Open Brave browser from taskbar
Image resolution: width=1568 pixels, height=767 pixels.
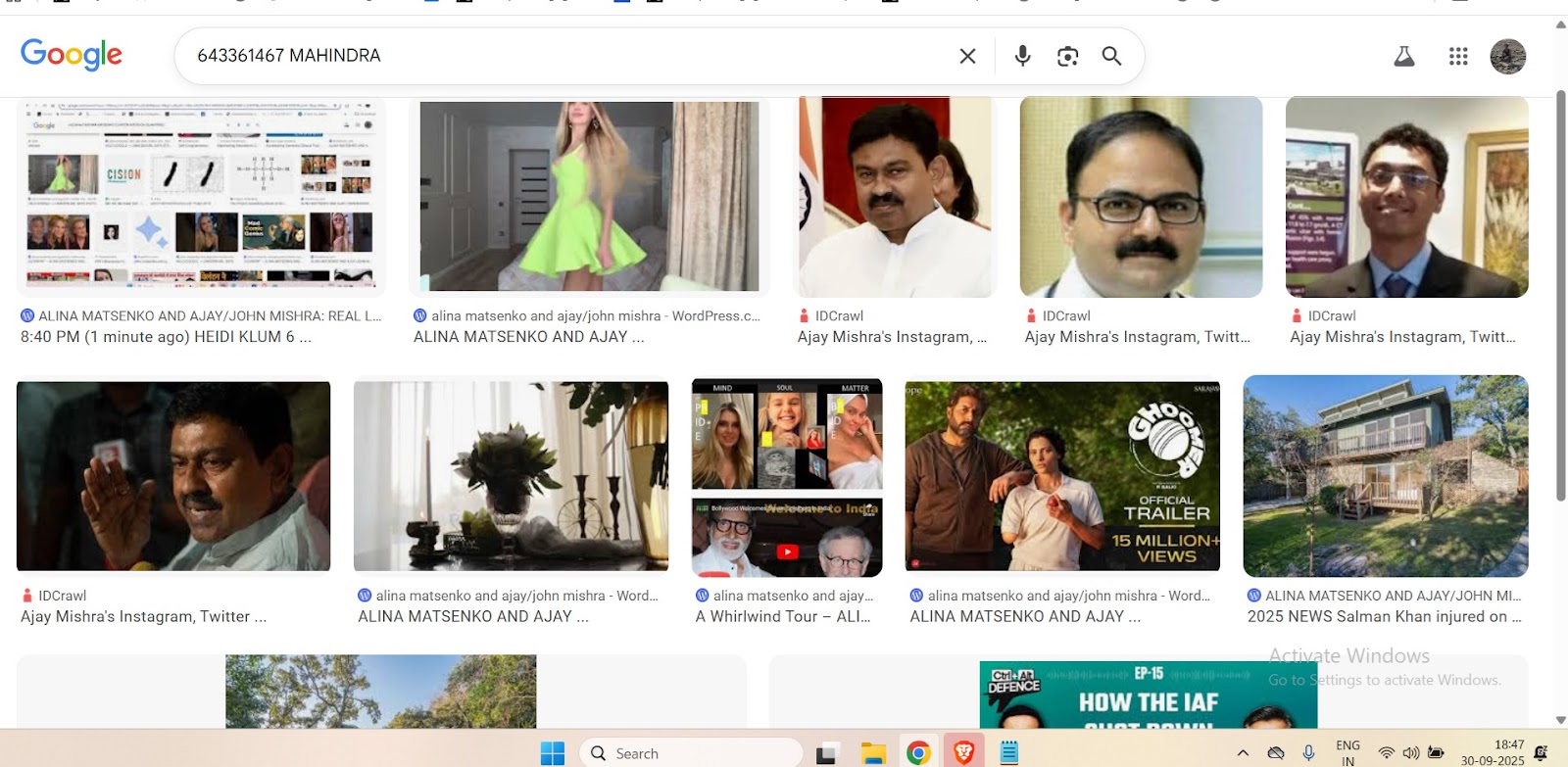pos(963,752)
